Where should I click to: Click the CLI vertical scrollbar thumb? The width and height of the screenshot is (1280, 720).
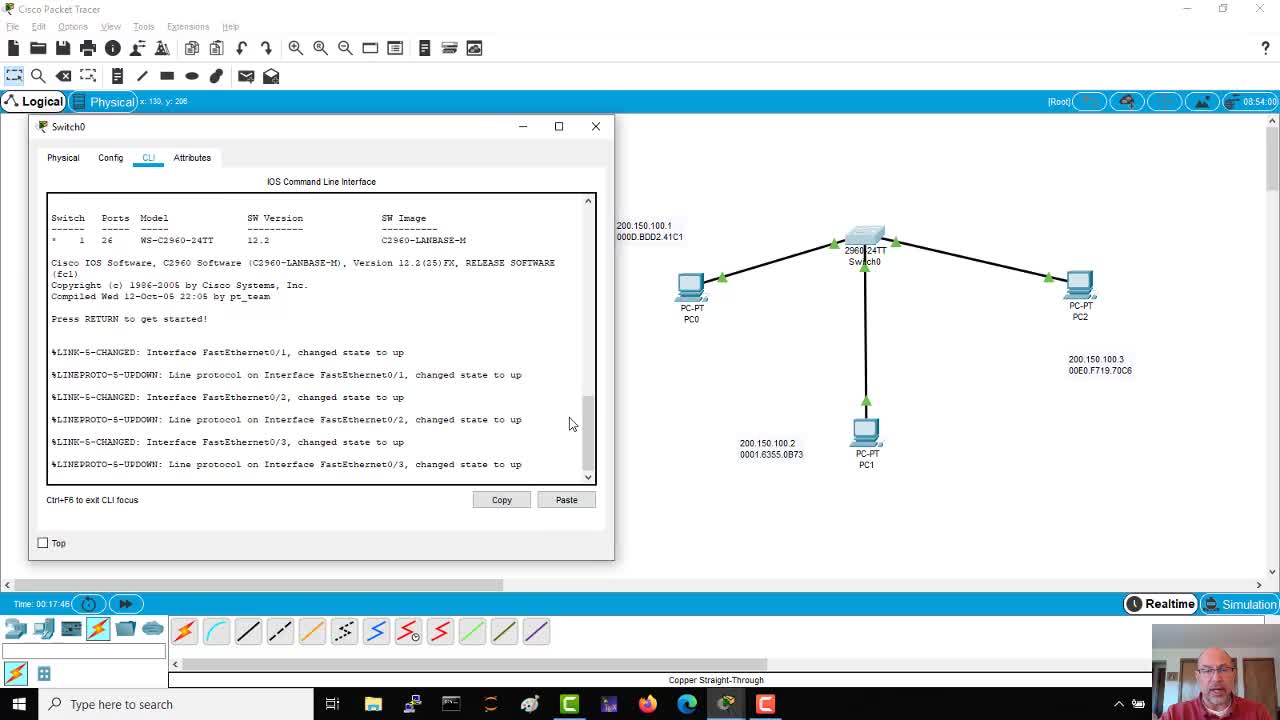(588, 432)
